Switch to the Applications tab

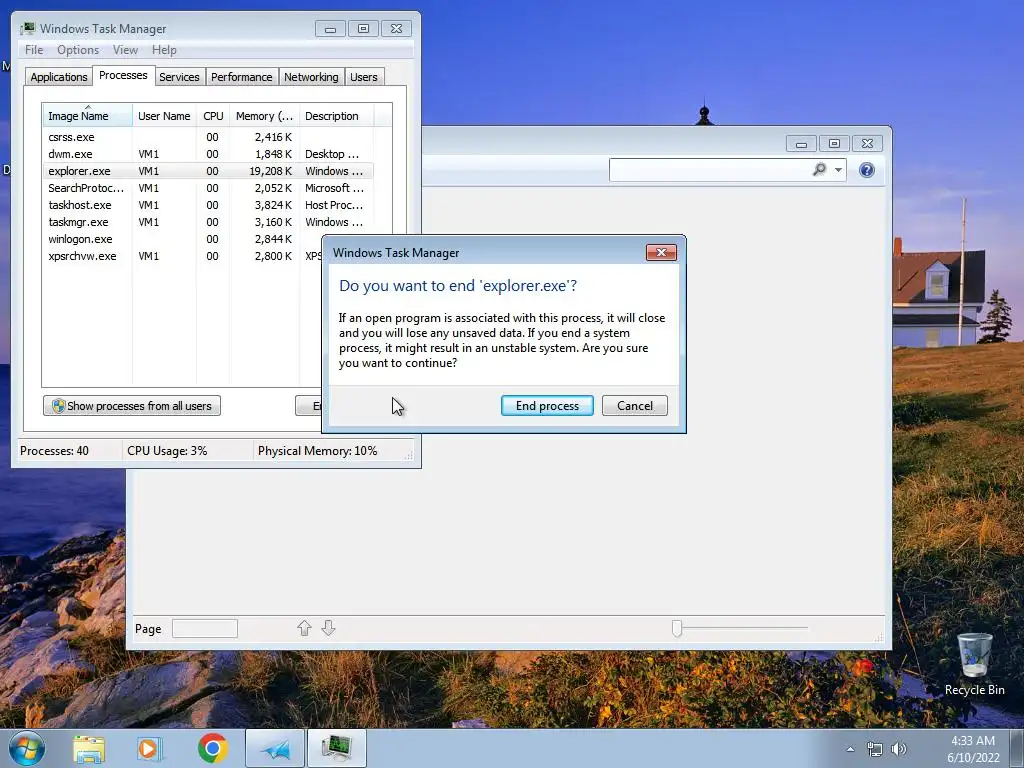59,77
